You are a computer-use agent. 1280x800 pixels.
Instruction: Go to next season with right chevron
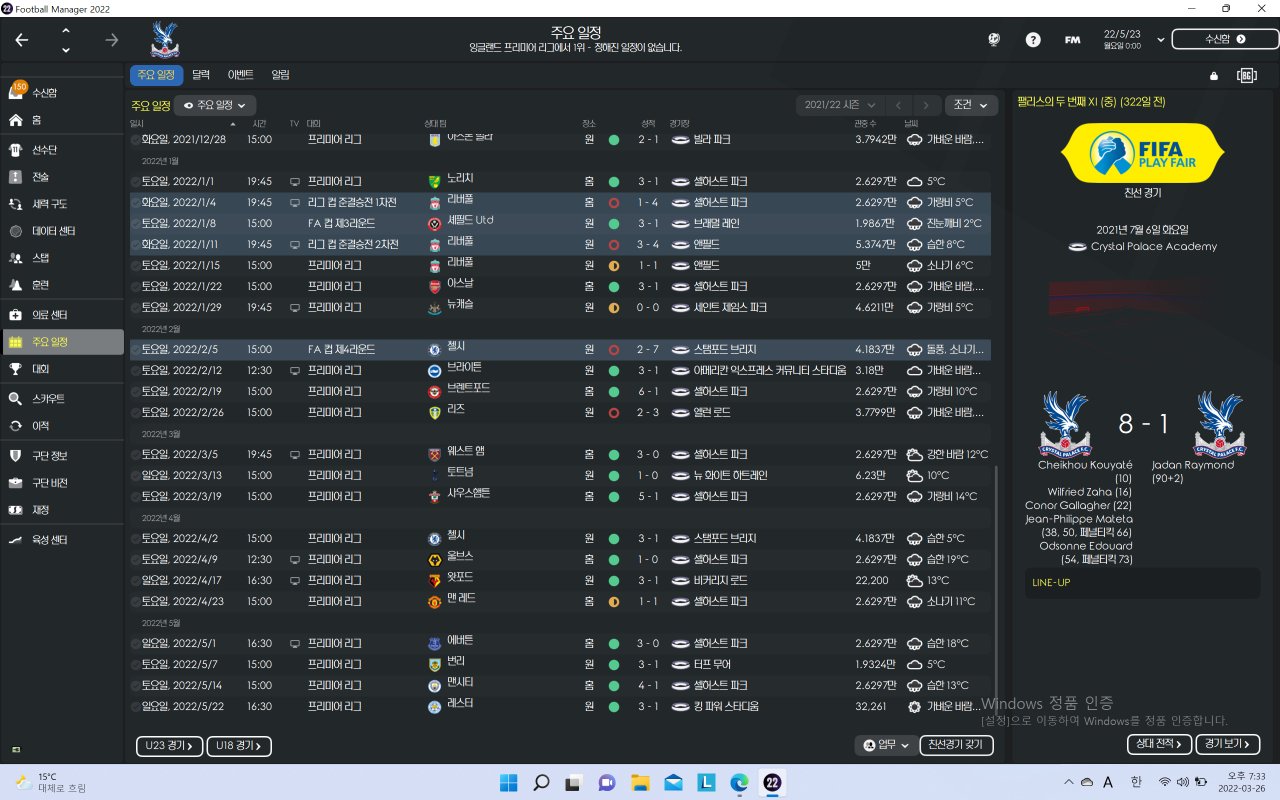coord(928,105)
